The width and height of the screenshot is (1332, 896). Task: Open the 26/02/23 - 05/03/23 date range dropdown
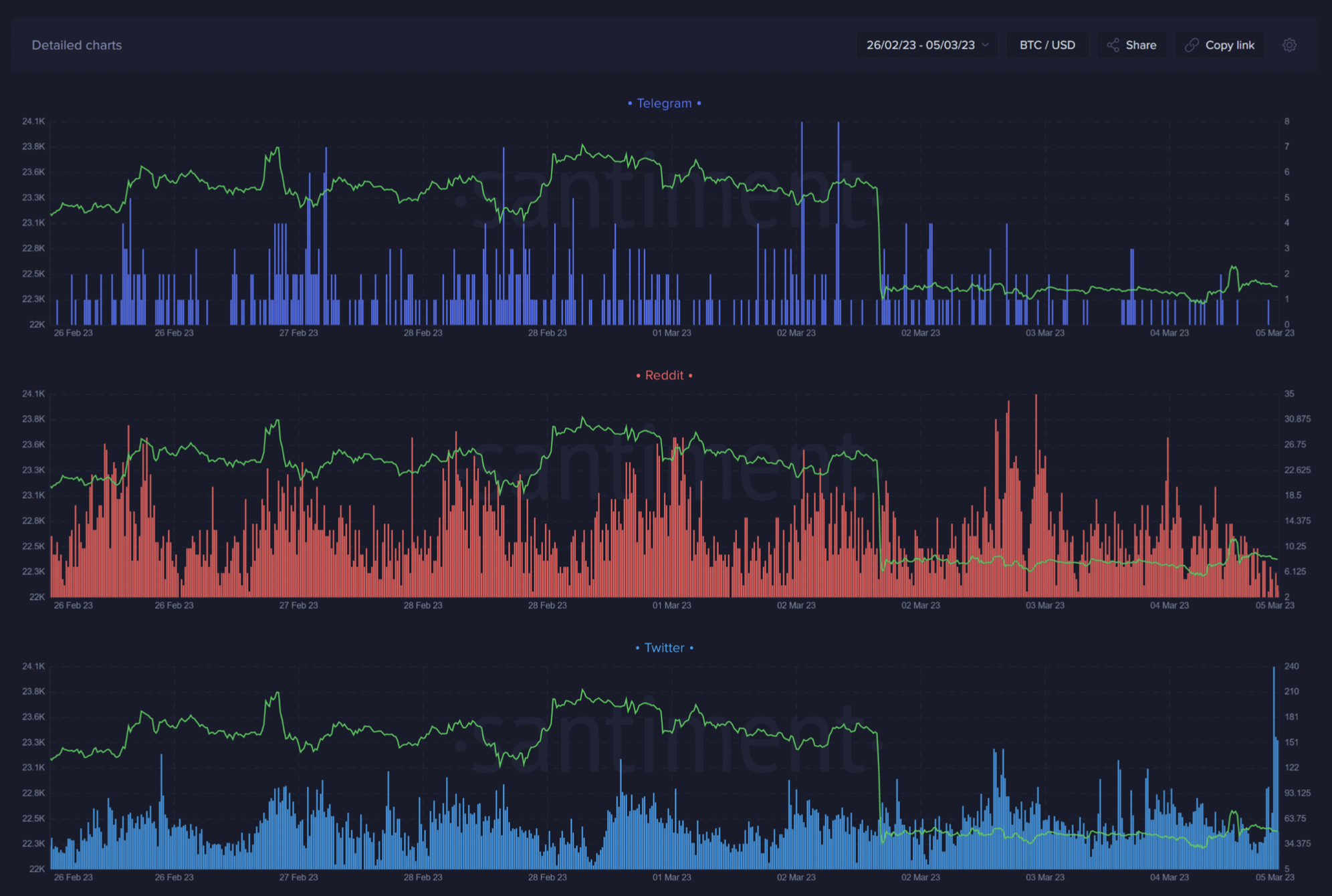(x=927, y=45)
